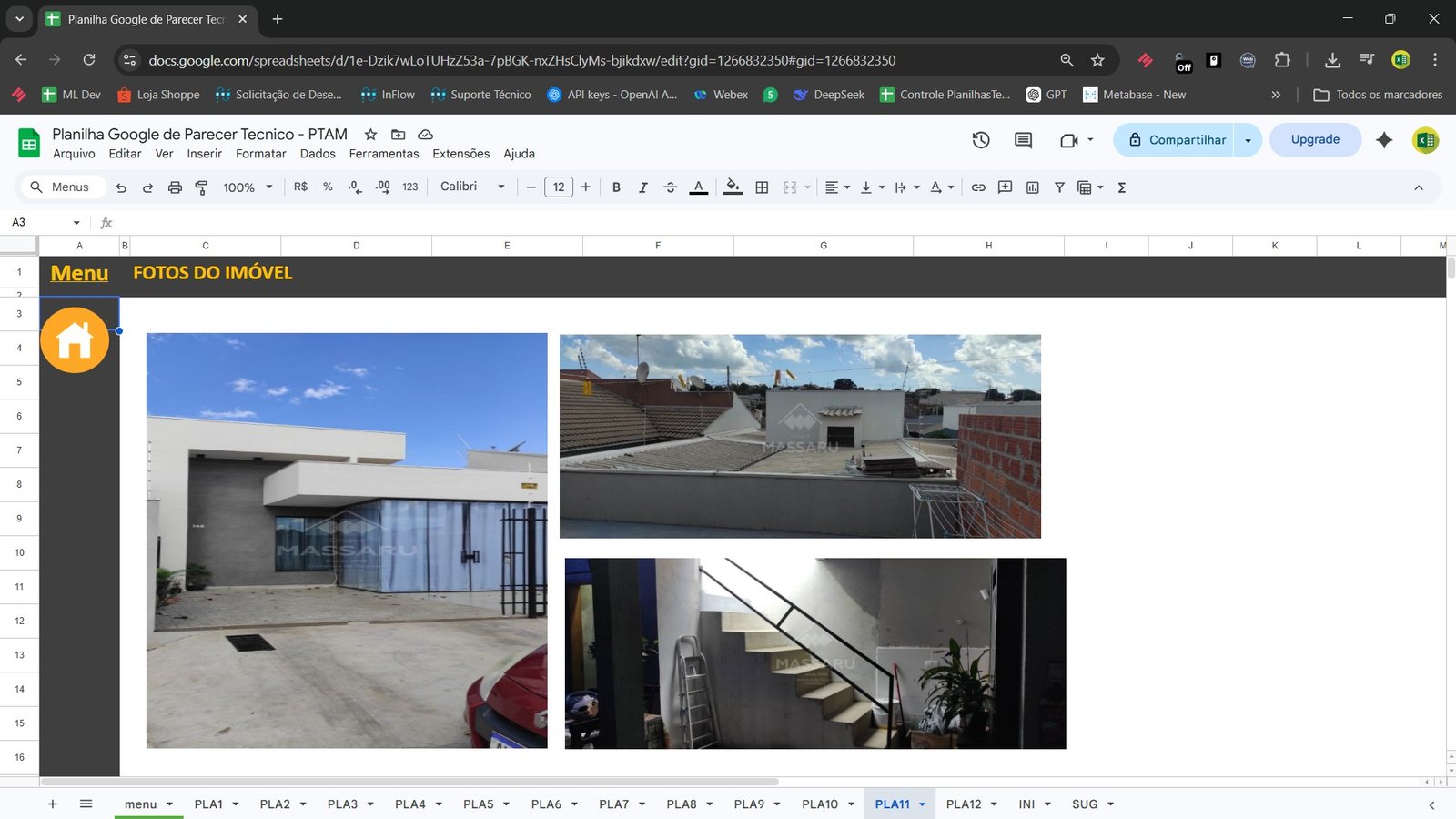1456x819 pixels.
Task: Insert a comment using the toolbar icon
Action: [1005, 187]
